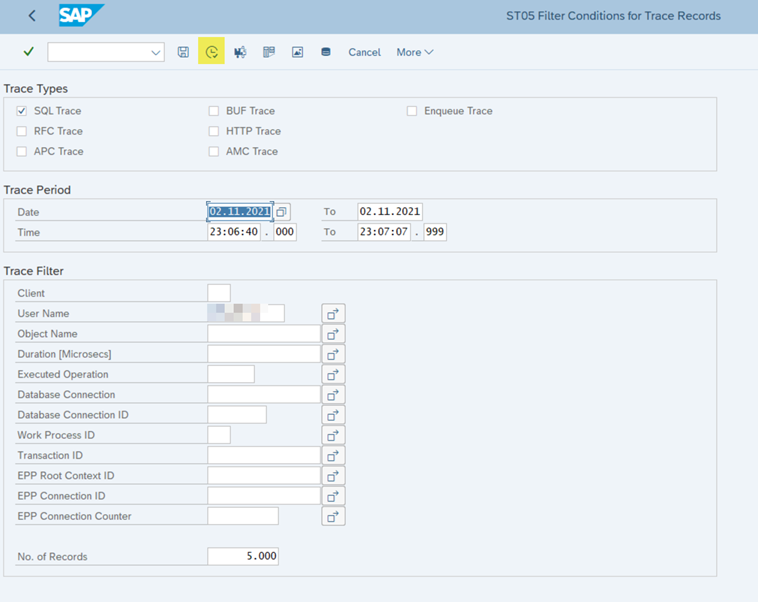Click the picture toolbar icon
The height and width of the screenshot is (602, 758).
(x=297, y=52)
